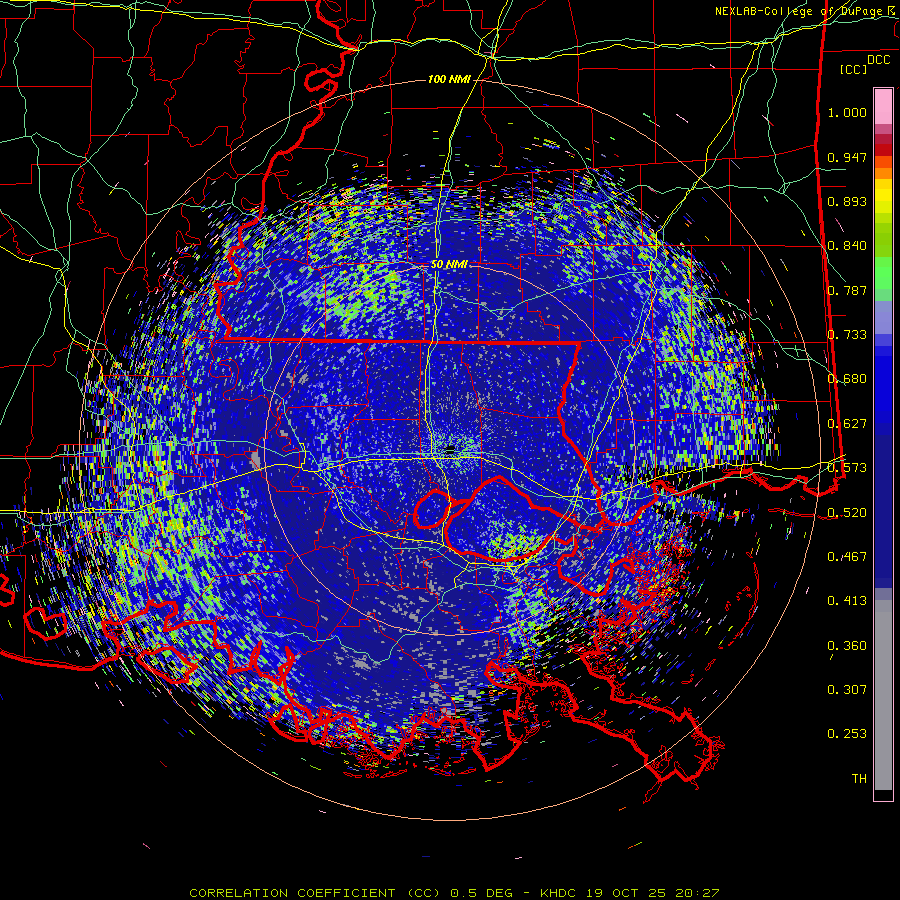Click the 1.000 color scale value
This screenshot has height=900, width=900.
pos(847,112)
